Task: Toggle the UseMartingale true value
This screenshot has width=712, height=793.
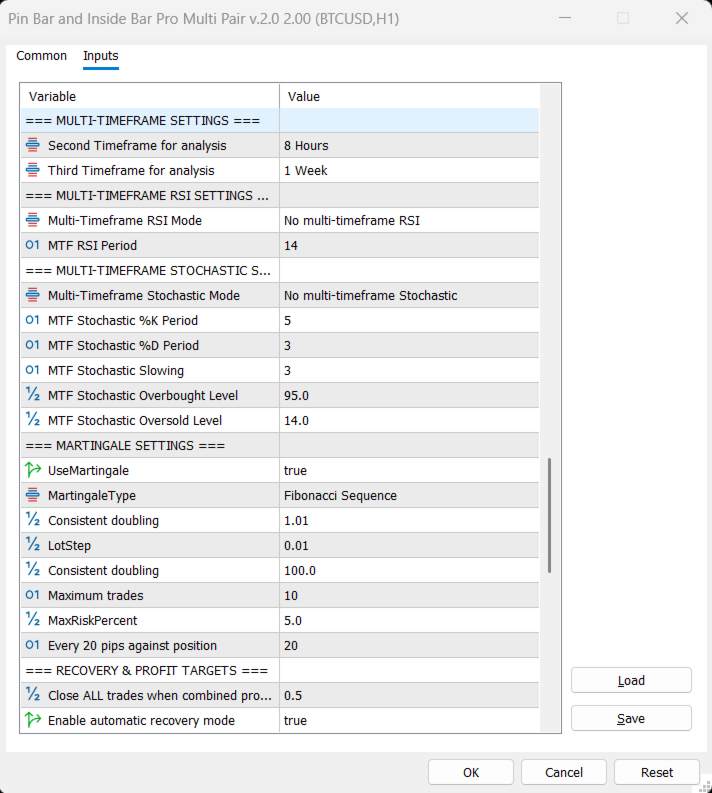Action: tap(410, 470)
